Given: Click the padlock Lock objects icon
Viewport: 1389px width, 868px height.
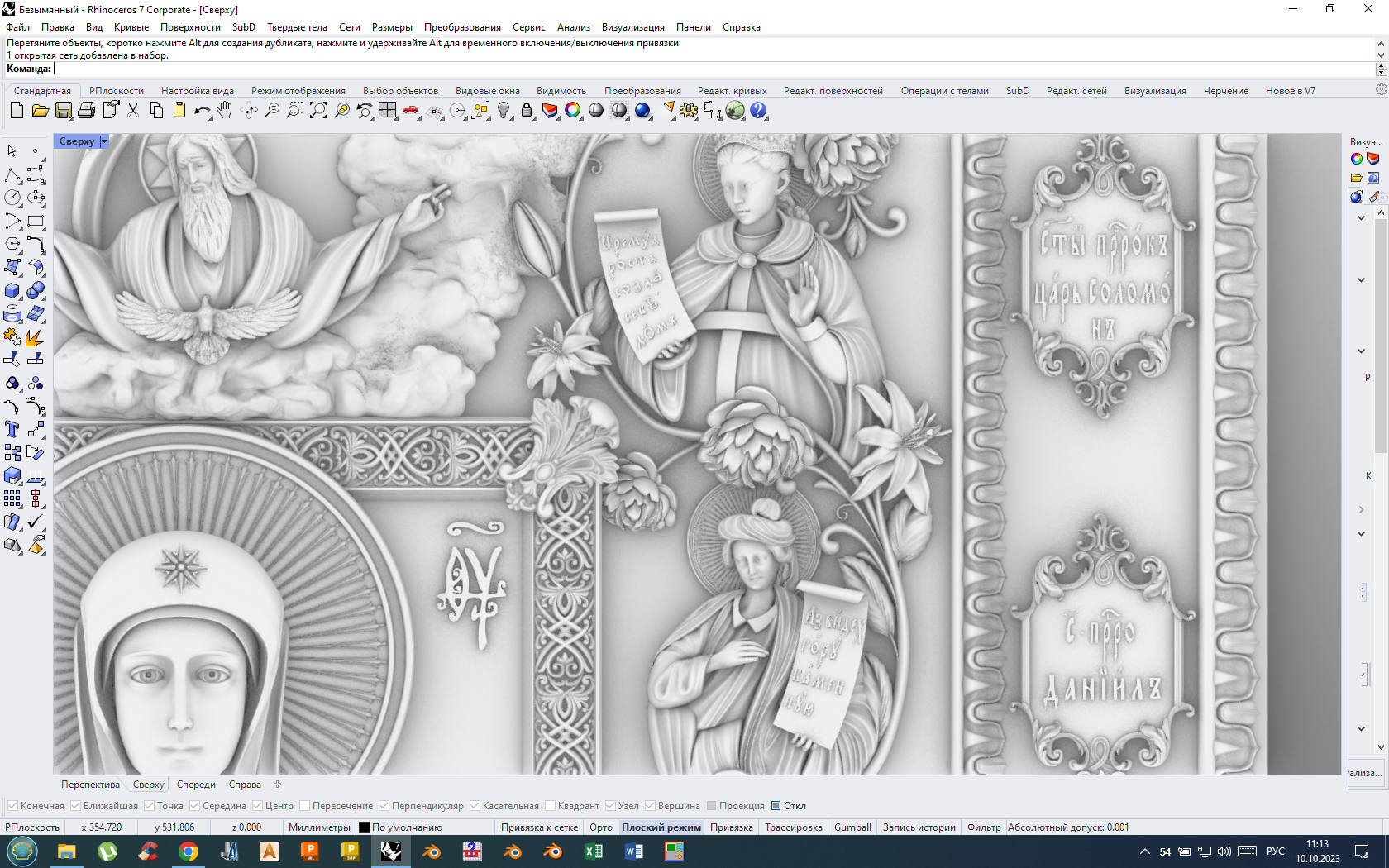Looking at the screenshot, I should click(x=527, y=110).
